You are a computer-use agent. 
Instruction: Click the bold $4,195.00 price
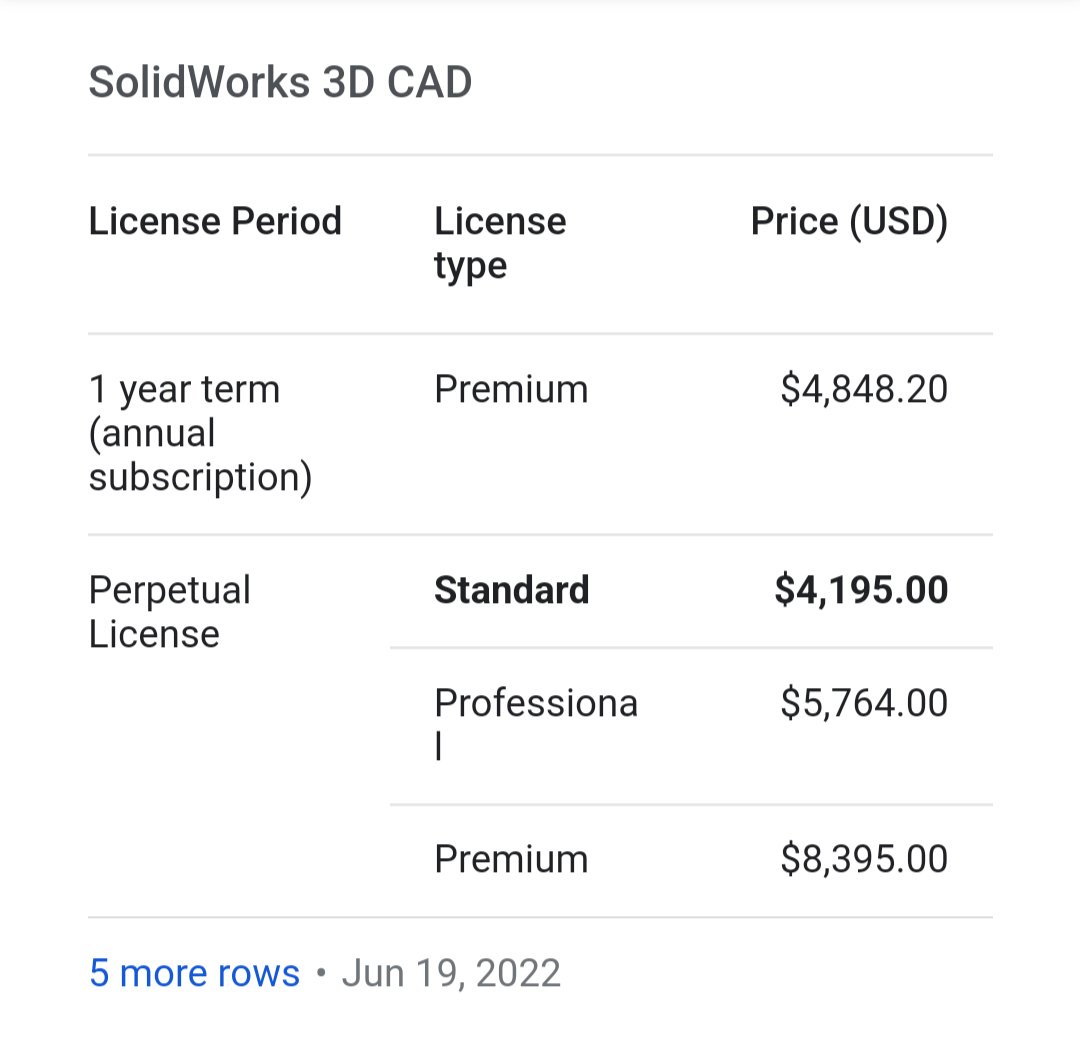[862, 590]
